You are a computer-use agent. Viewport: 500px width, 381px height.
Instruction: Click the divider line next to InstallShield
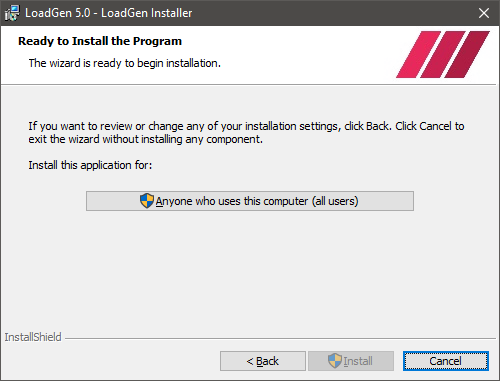(280, 339)
